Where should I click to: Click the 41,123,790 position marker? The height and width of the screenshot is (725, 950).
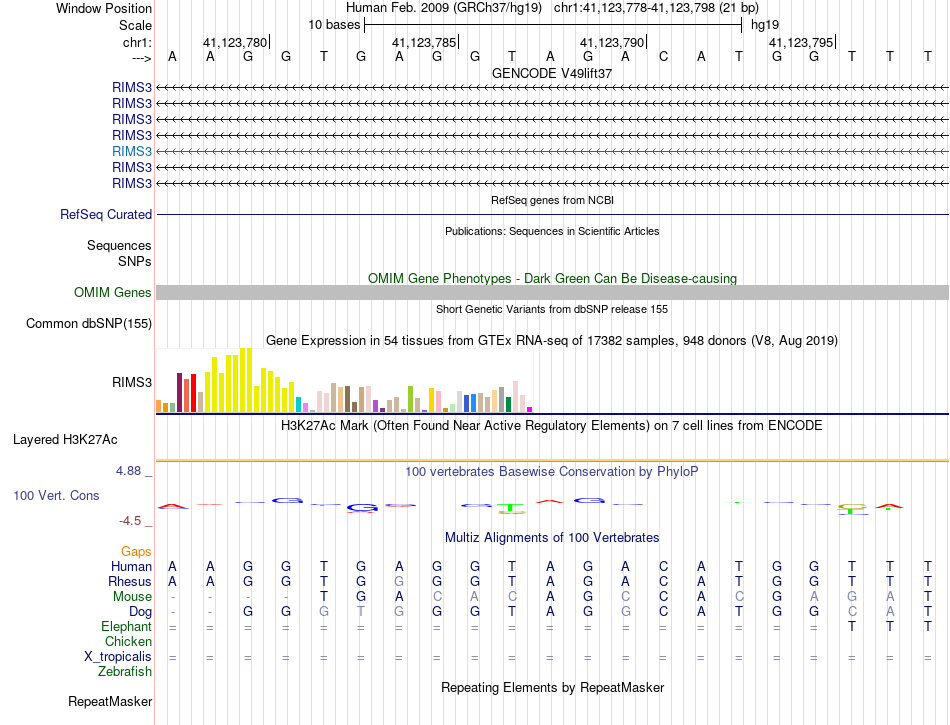tap(612, 43)
